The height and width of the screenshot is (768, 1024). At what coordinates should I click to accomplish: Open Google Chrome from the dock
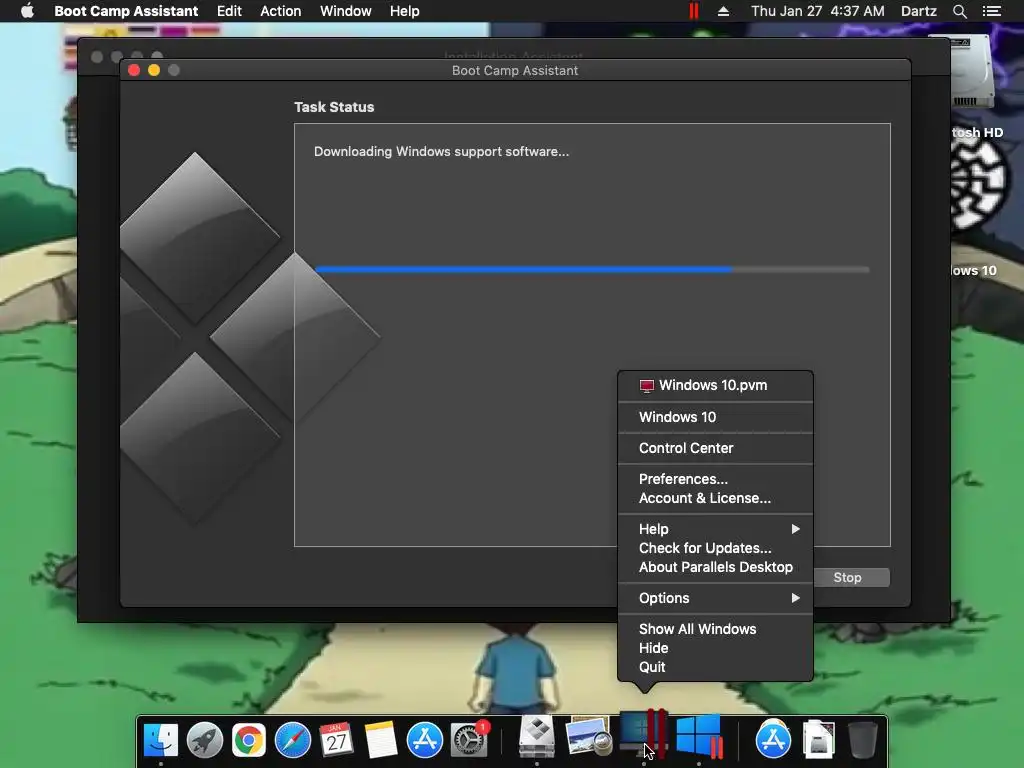249,740
